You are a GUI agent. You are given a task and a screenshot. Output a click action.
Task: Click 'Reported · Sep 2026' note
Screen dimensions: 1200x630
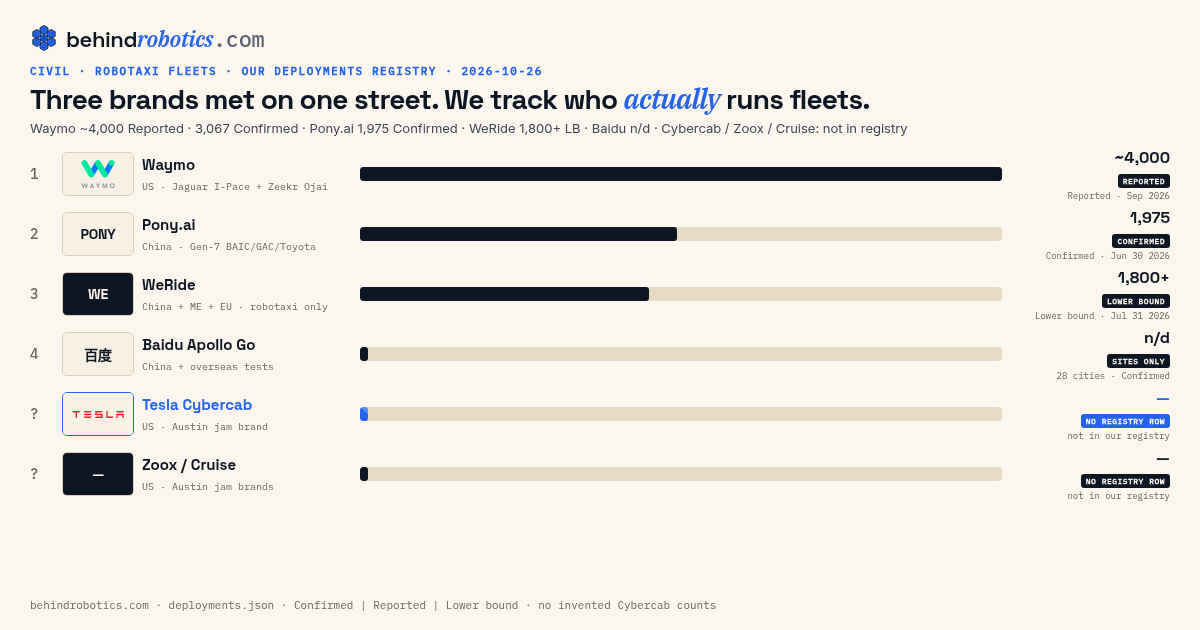[x=1118, y=196]
